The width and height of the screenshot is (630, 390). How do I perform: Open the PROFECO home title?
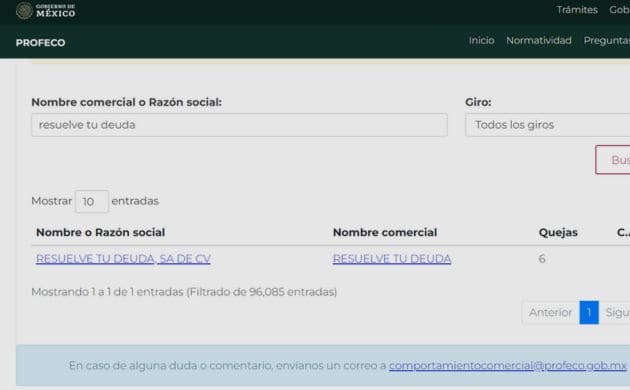[x=40, y=43]
